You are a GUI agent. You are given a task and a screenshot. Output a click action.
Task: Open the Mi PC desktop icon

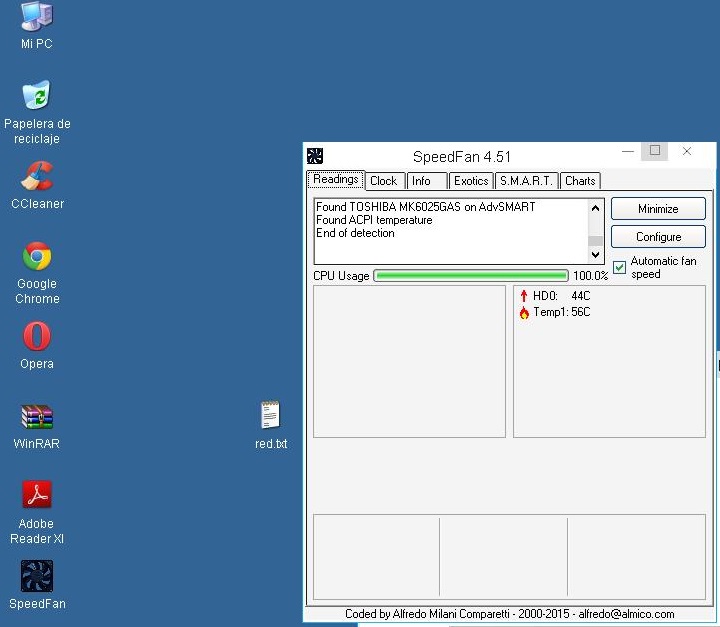[37, 25]
